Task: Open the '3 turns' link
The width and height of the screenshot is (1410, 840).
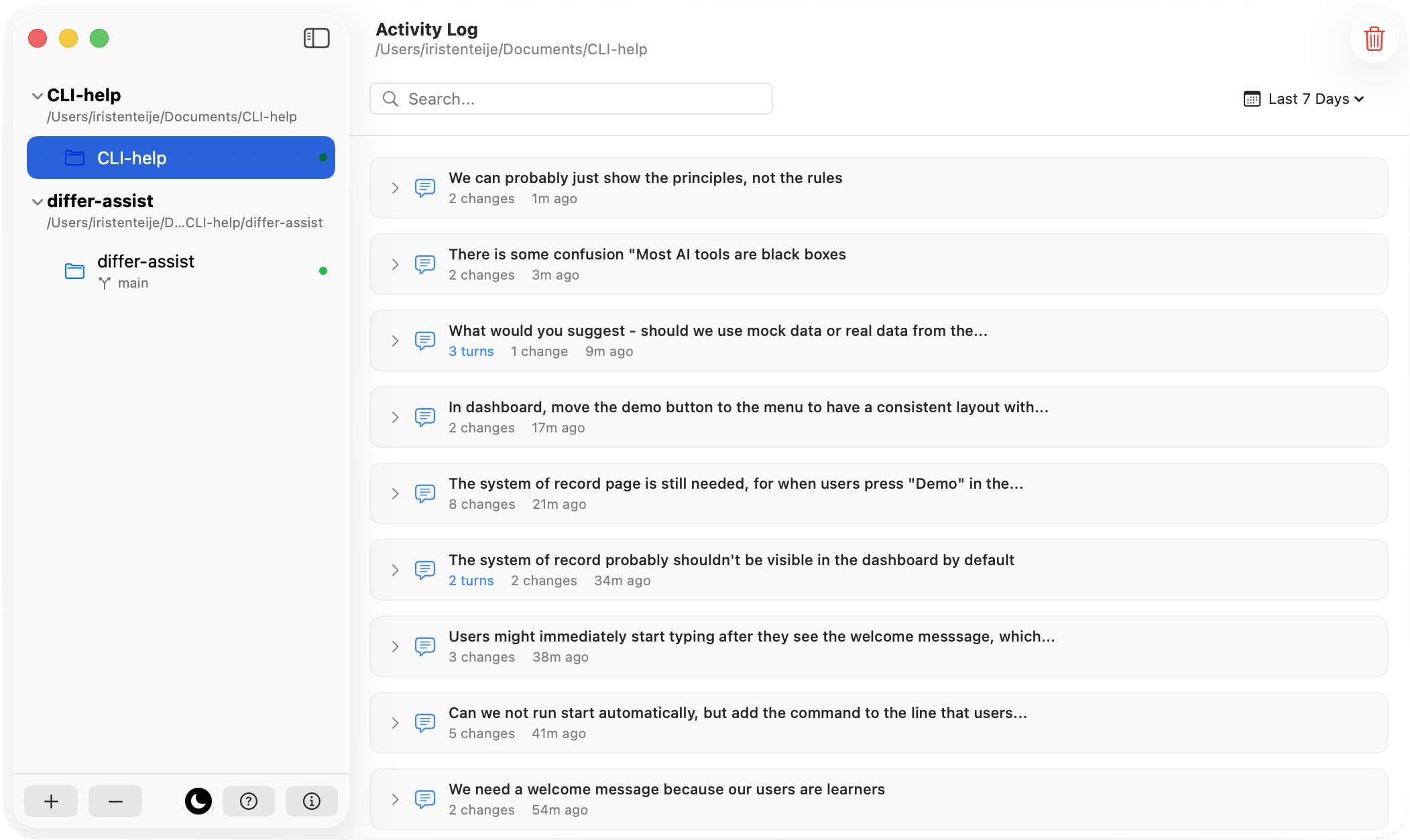Action: pos(471,351)
